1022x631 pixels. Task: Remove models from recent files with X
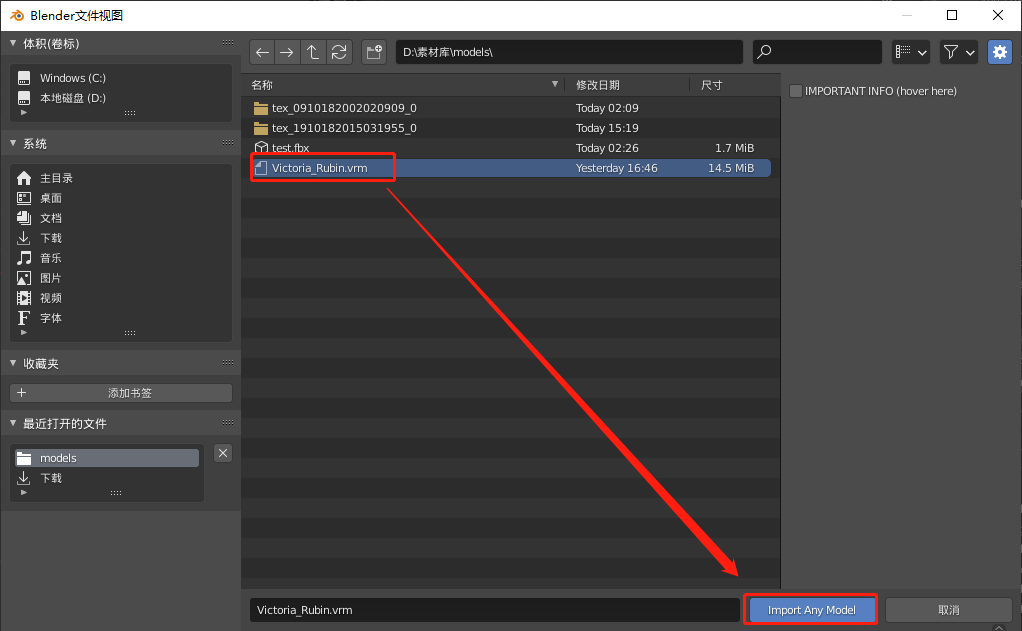pyautogui.click(x=222, y=452)
